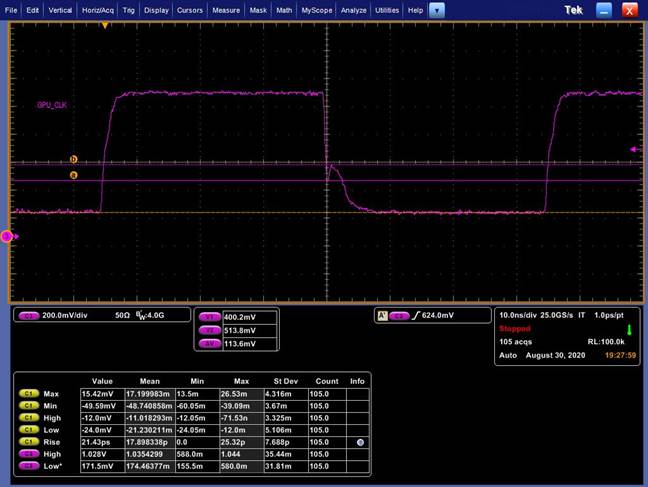
Task: Select cursor b marker on the graticule
Action: (x=74, y=159)
